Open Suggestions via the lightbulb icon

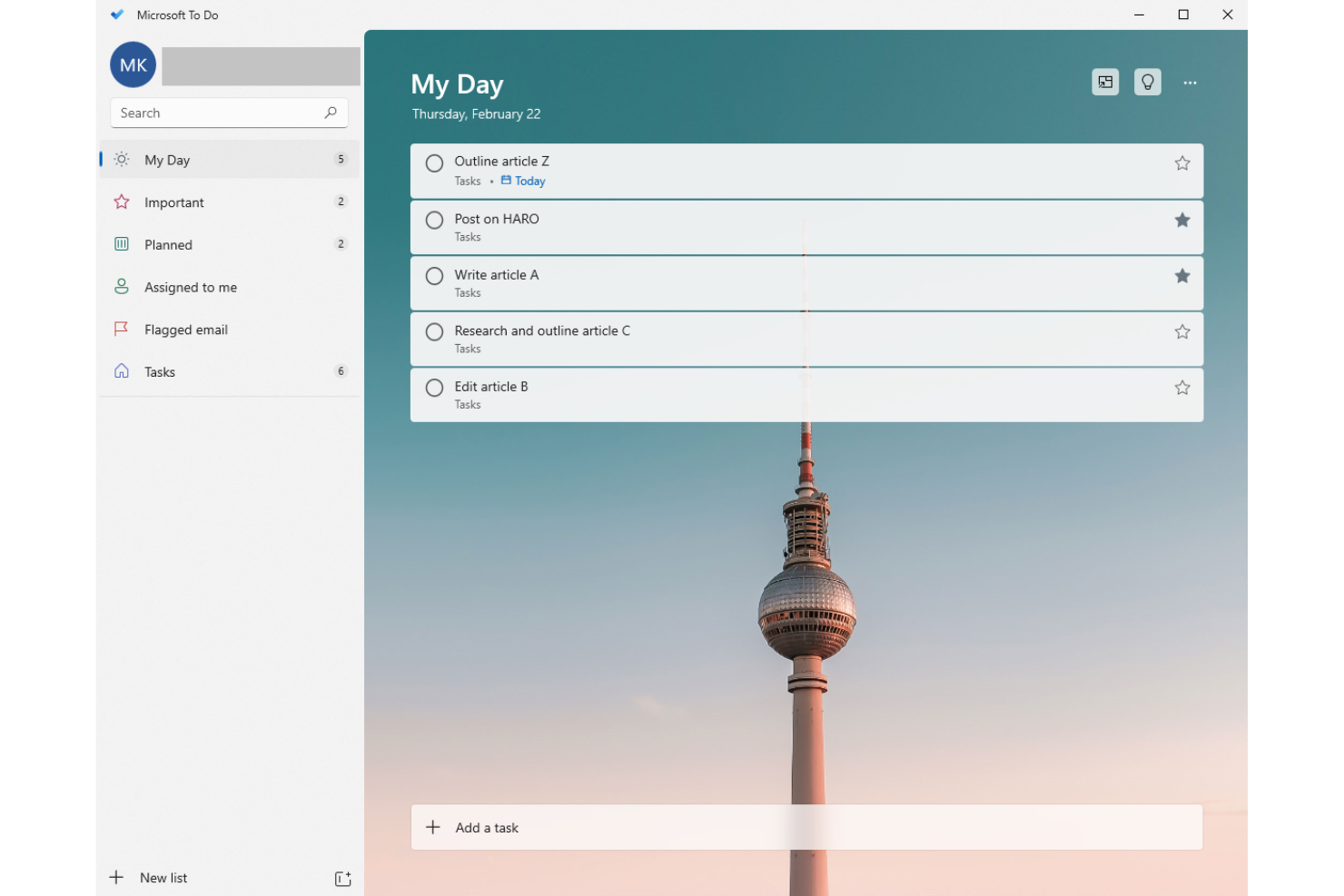tap(1147, 82)
